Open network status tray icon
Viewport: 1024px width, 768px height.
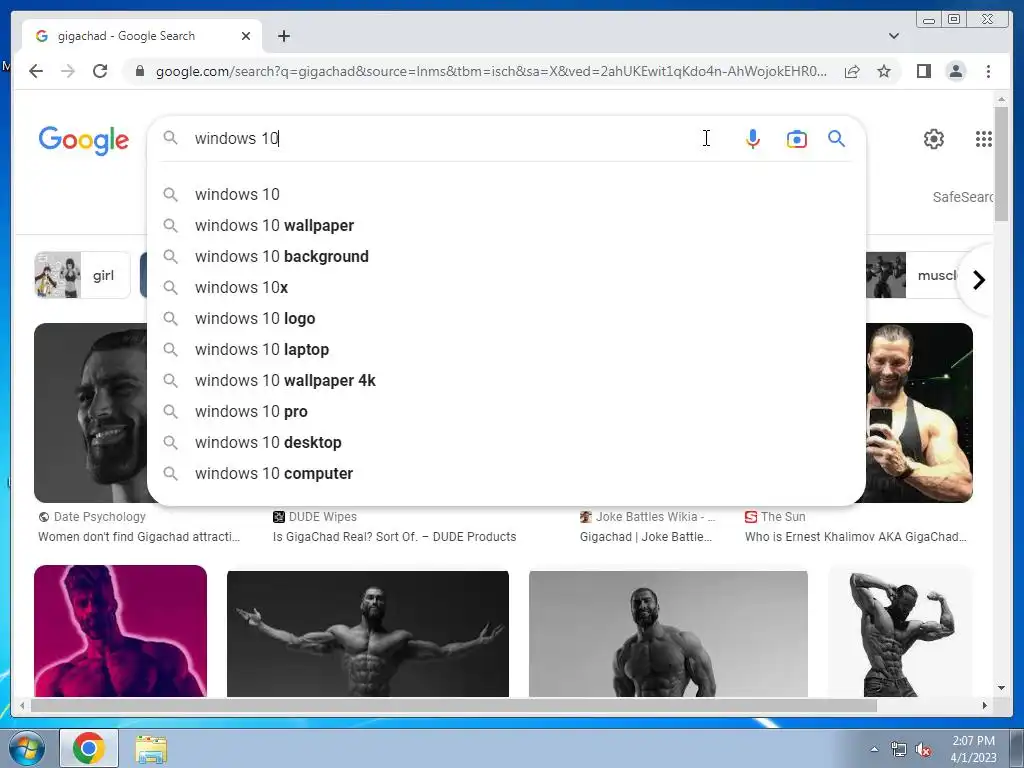coord(899,750)
